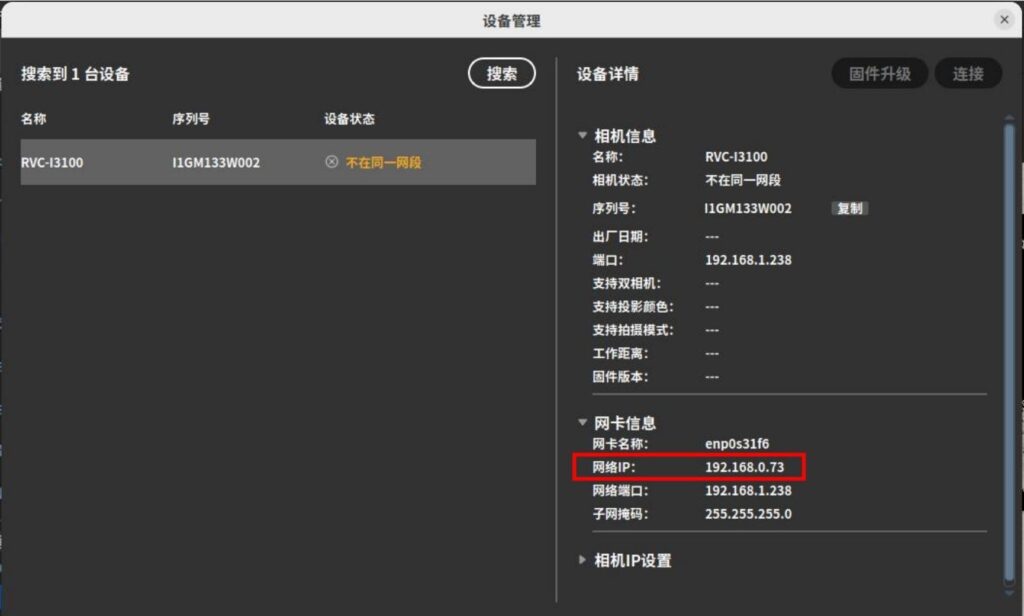Click serial number I1GM133W002 in the device list
This screenshot has width=1024, height=616.
[x=216, y=162]
